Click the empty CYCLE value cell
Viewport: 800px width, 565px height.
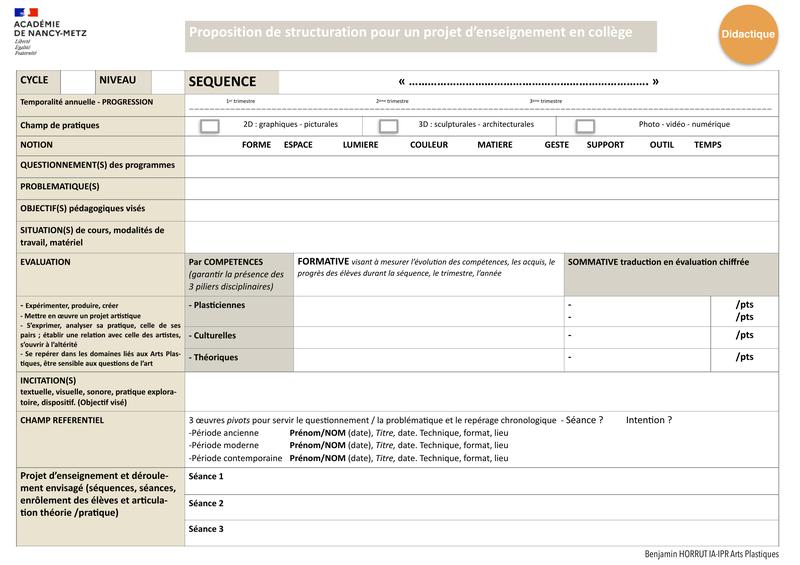[x=77, y=81]
